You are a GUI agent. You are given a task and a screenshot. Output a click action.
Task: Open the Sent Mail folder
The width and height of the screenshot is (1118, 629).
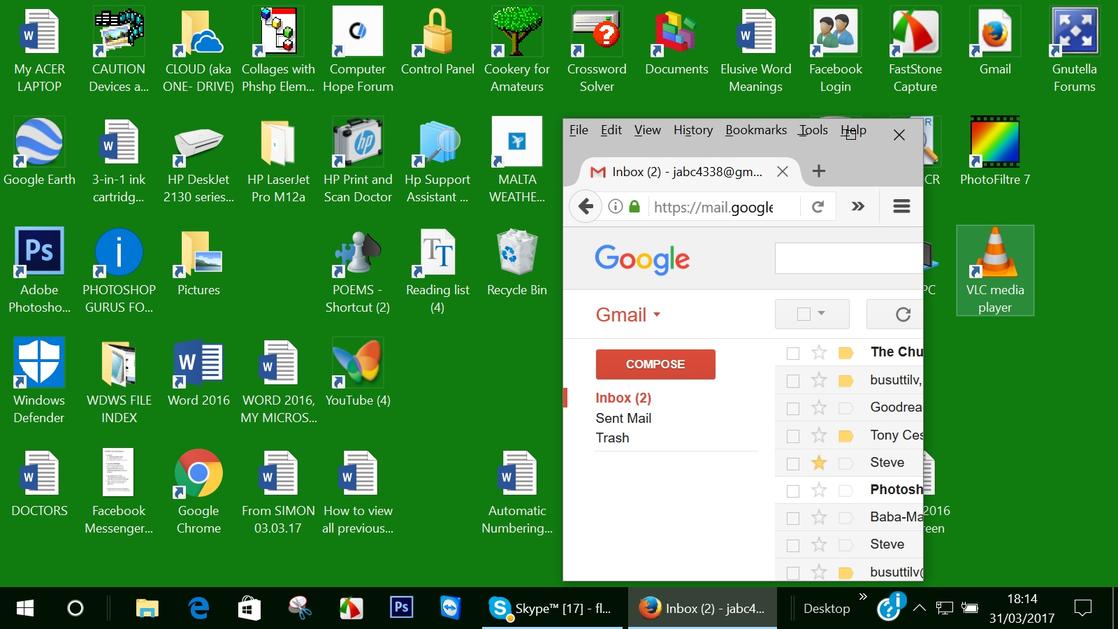623,418
